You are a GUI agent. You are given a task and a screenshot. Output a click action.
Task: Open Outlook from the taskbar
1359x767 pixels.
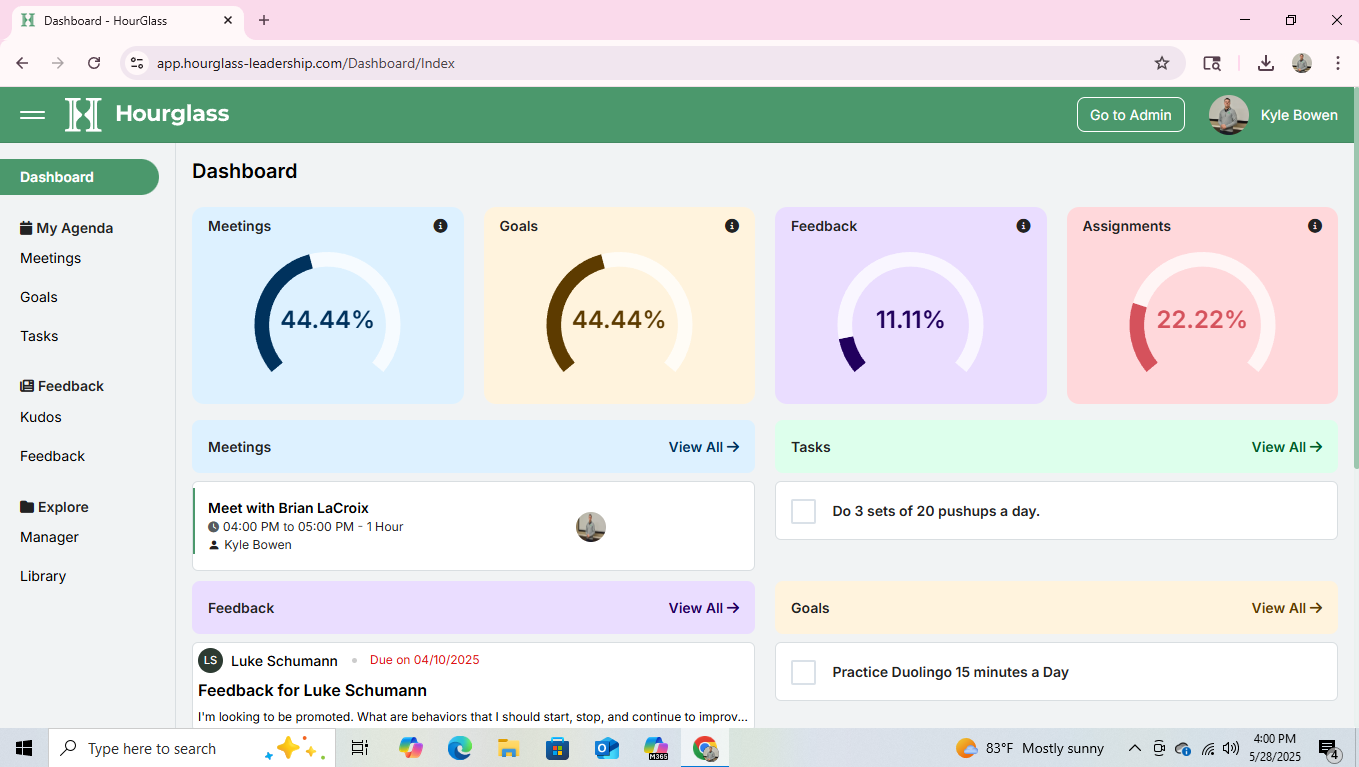(607, 748)
